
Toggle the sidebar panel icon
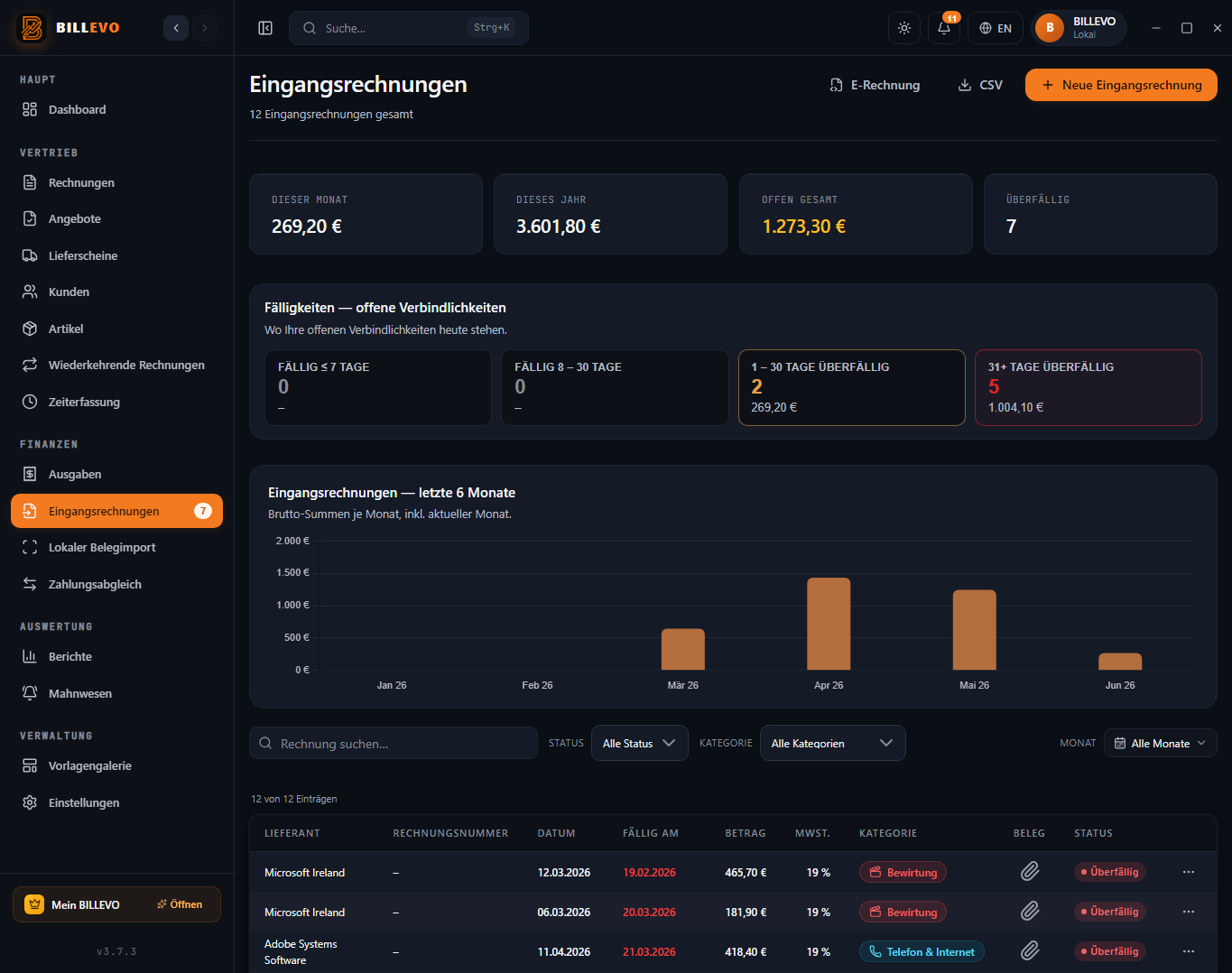(x=265, y=28)
